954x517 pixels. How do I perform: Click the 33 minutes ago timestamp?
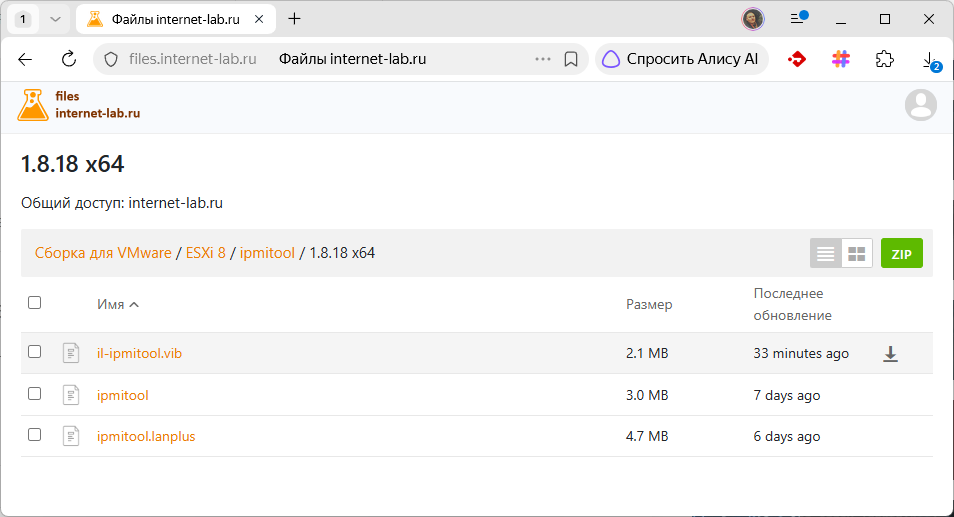coord(801,353)
